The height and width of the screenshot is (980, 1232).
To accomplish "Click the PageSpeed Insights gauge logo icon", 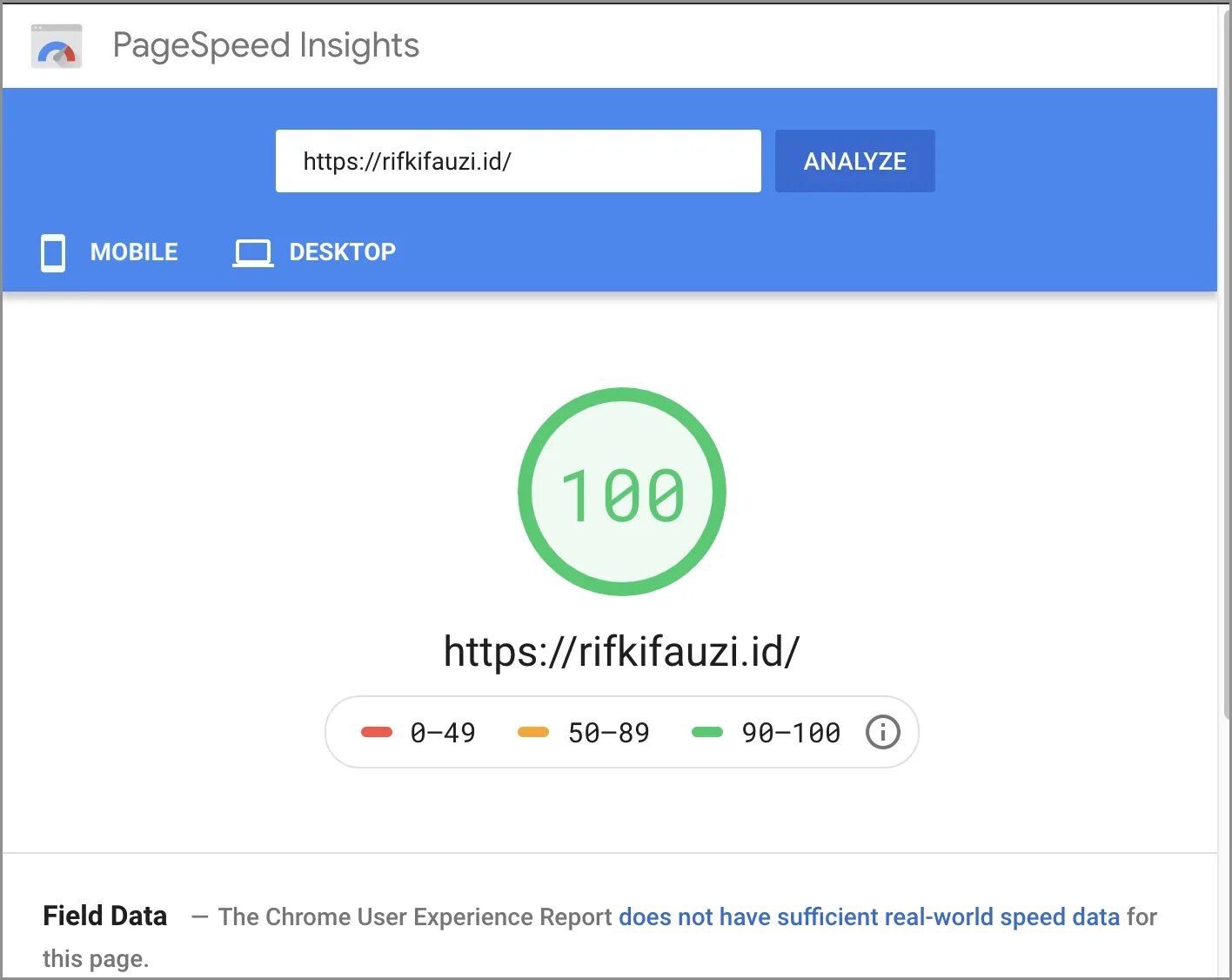I will pyautogui.click(x=56, y=45).
